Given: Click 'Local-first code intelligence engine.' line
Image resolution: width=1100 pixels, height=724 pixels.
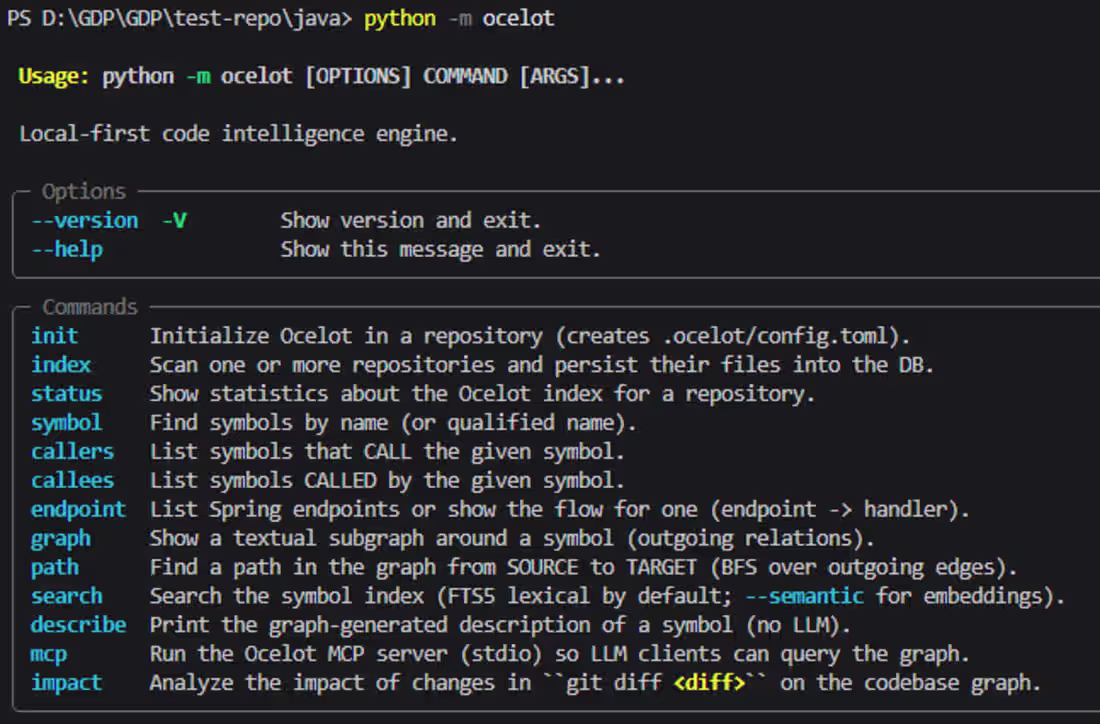Looking at the screenshot, I should [239, 133].
